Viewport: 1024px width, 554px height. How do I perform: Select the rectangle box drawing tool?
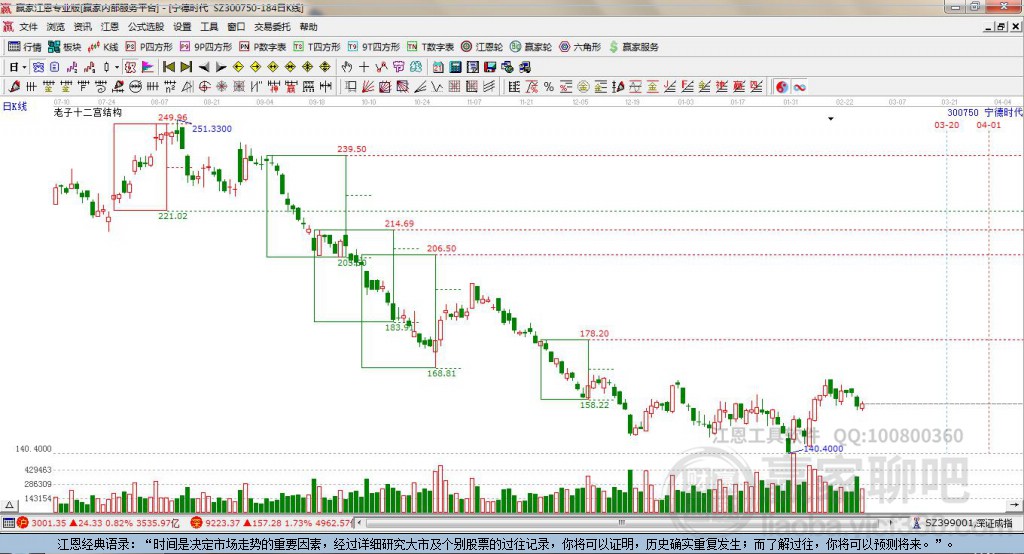point(350,86)
